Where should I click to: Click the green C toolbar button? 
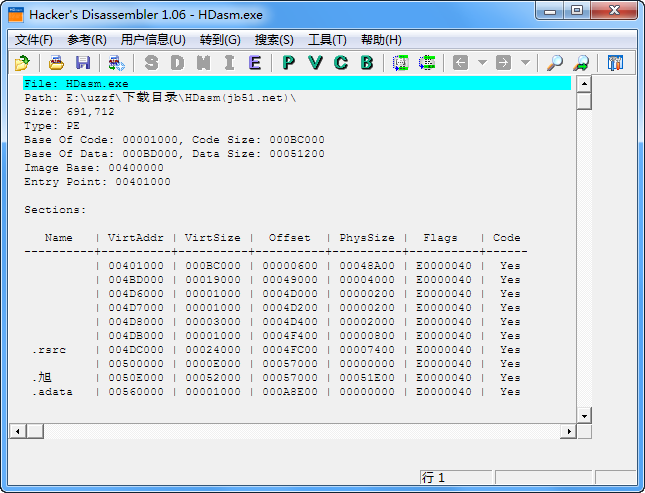[341, 63]
